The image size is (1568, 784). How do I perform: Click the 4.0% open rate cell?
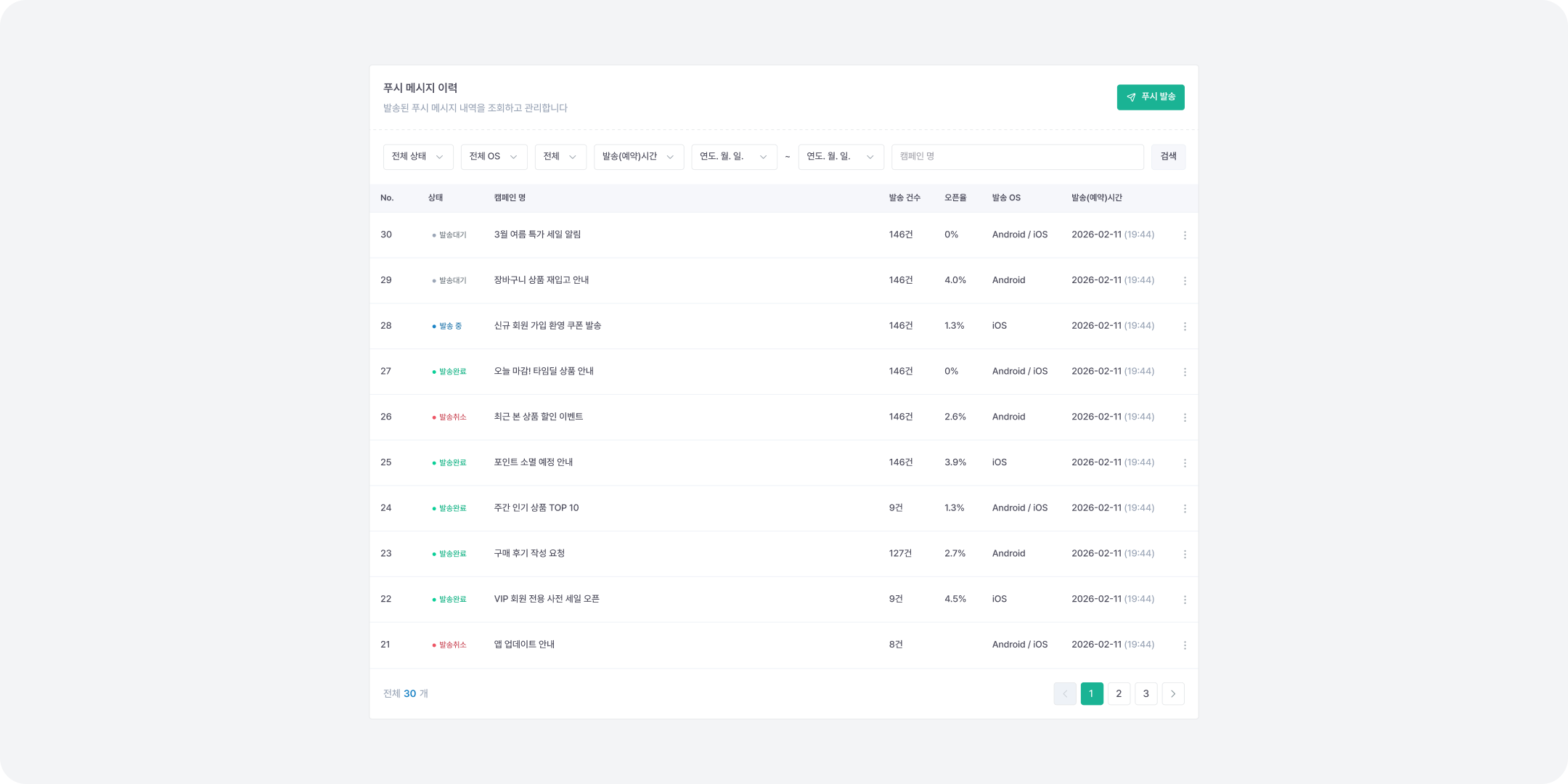tap(955, 280)
